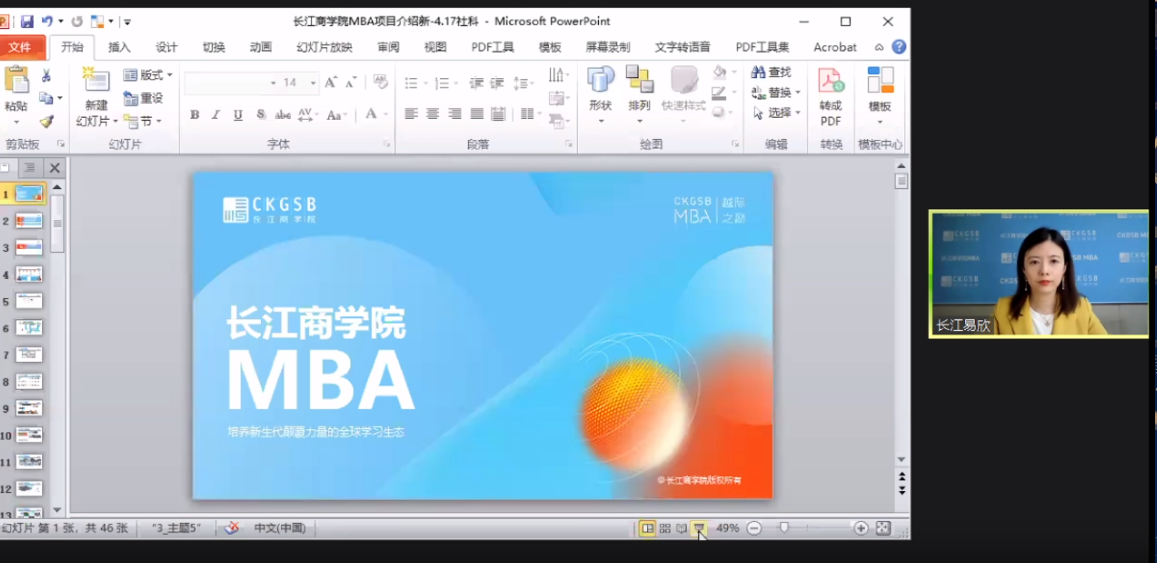
Task: Switch to the Transitions (切换) tab
Action: coord(213,47)
